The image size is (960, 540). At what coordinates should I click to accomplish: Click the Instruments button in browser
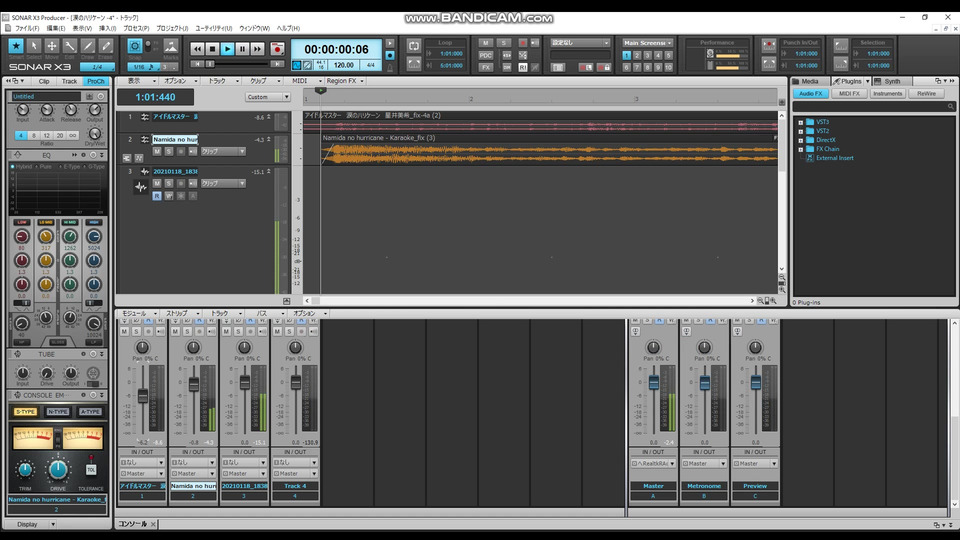[888, 93]
